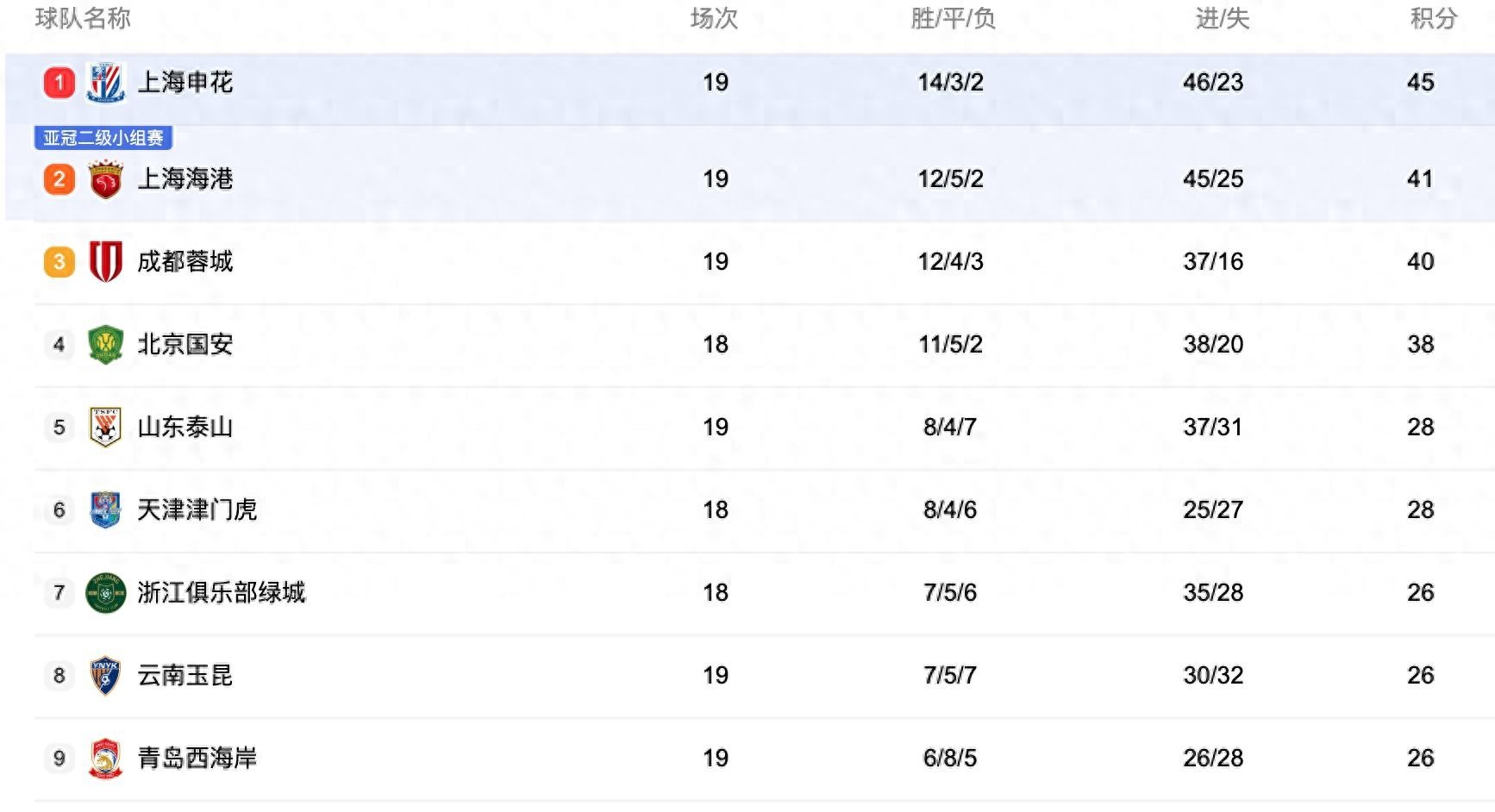Select the Tianjin Jinmen Tiger crest
Screen dimensions: 1495x812
106,509
